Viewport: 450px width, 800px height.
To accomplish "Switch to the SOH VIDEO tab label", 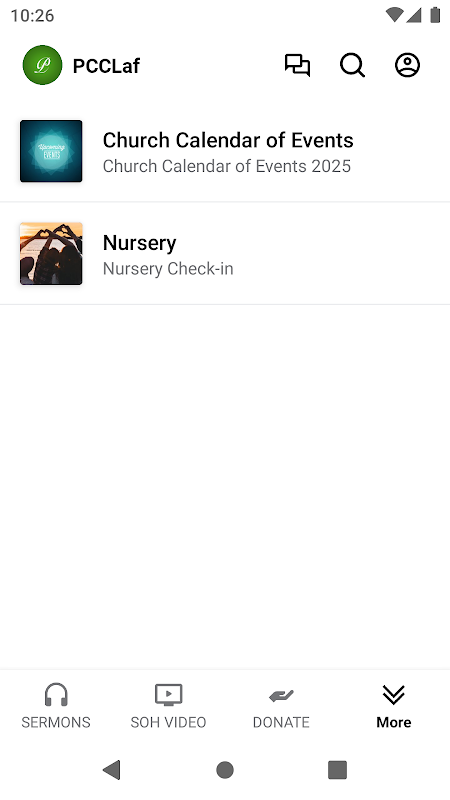I will point(168,722).
